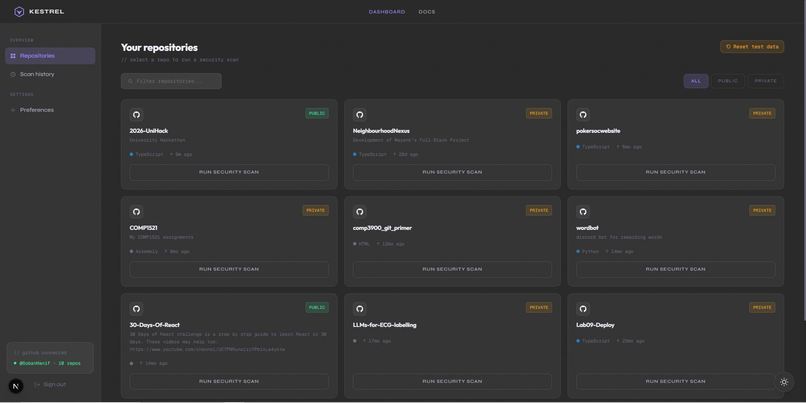
Task: Run security scan on 30-Days-Of-React
Action: [x=229, y=381]
